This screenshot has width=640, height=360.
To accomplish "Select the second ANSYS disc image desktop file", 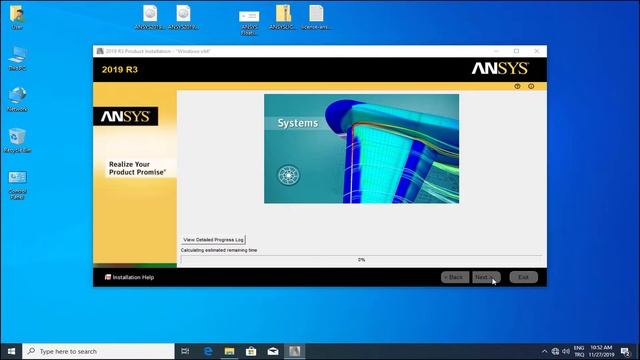I will (x=183, y=17).
